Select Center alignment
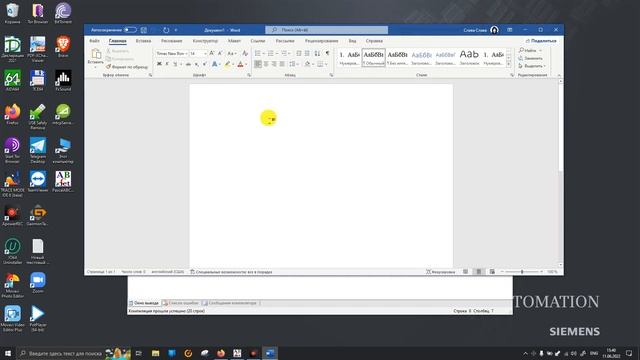 click(266, 64)
